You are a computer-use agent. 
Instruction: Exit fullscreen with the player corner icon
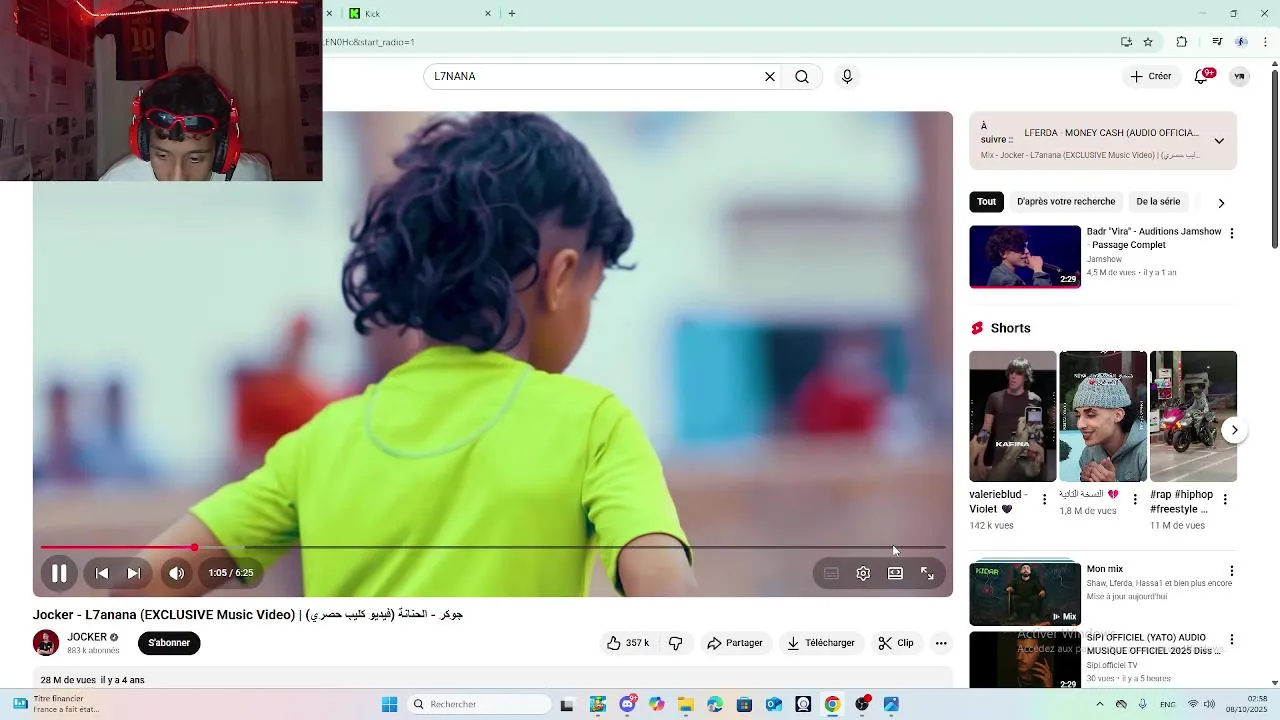(x=927, y=573)
